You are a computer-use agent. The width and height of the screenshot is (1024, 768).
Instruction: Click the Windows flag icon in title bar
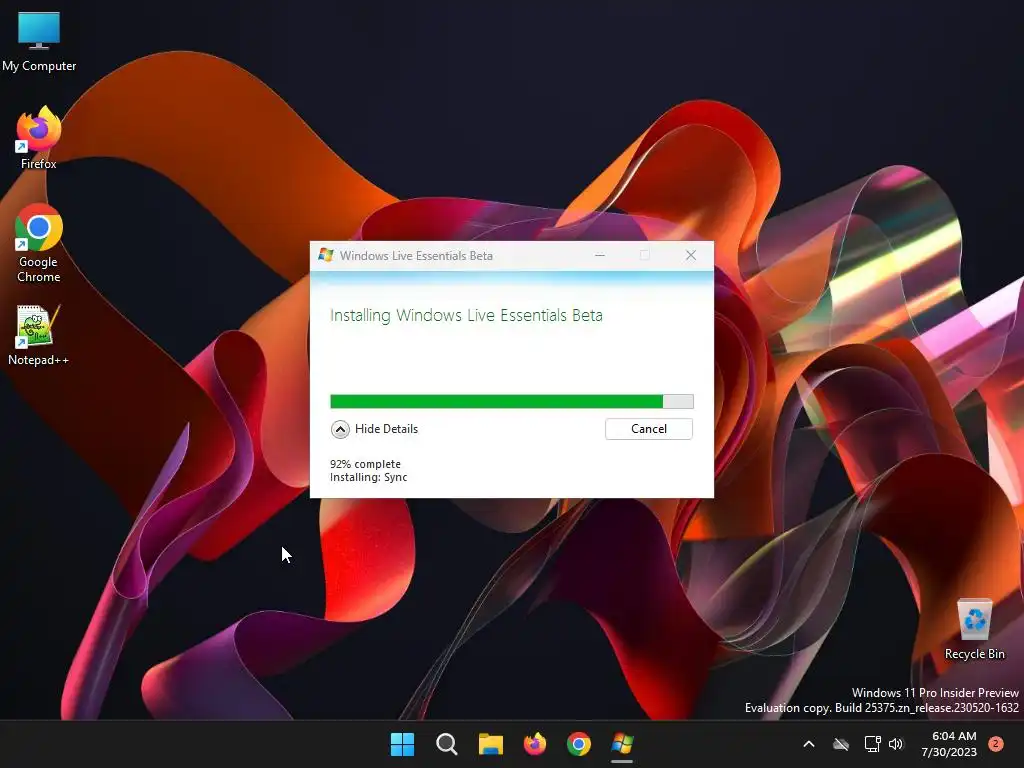pos(326,255)
